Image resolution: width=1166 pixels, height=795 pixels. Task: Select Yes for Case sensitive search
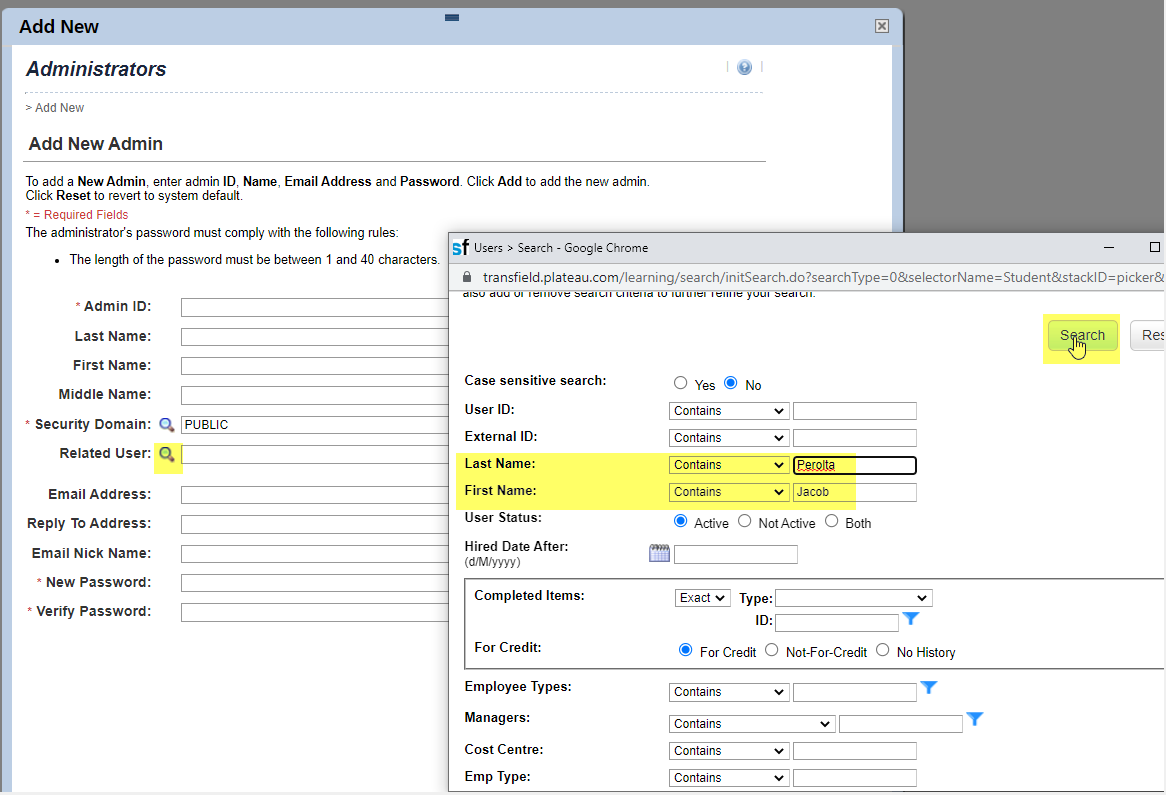(x=681, y=383)
